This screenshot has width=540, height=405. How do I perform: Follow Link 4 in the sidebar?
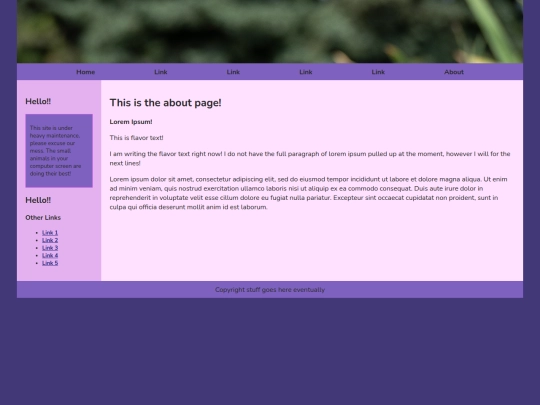[x=50, y=256]
